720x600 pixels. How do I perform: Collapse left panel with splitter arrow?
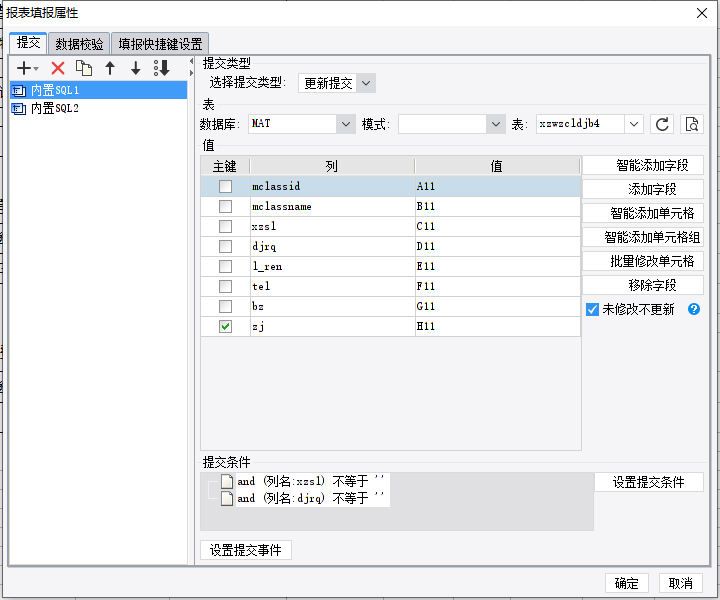pyautogui.click(x=191, y=61)
